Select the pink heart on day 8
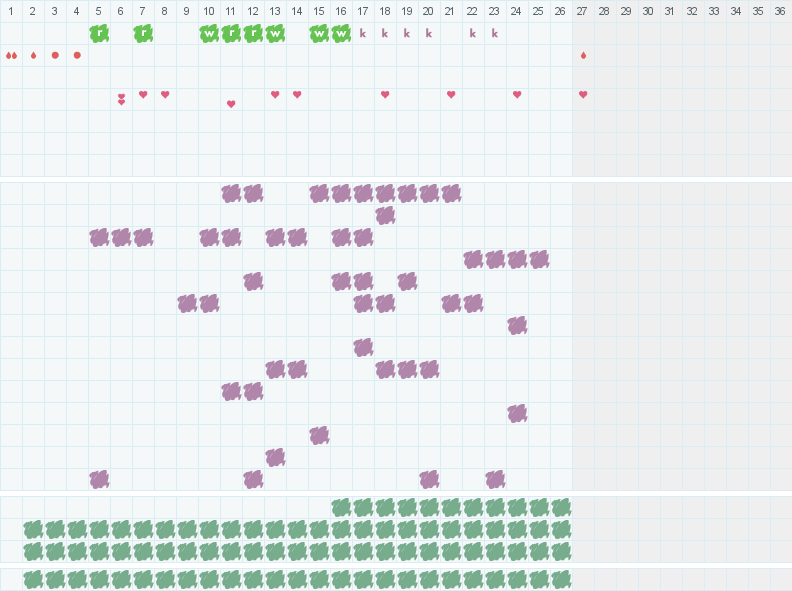 point(165,94)
